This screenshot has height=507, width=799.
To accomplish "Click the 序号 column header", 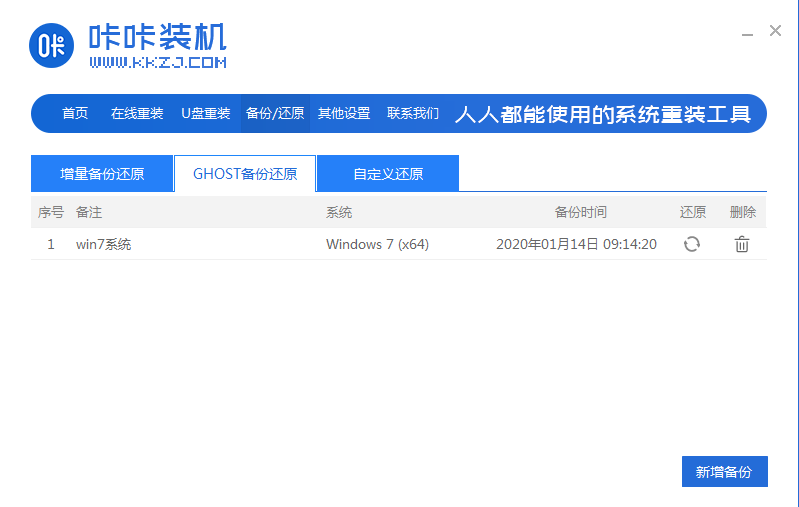I will pos(51,212).
